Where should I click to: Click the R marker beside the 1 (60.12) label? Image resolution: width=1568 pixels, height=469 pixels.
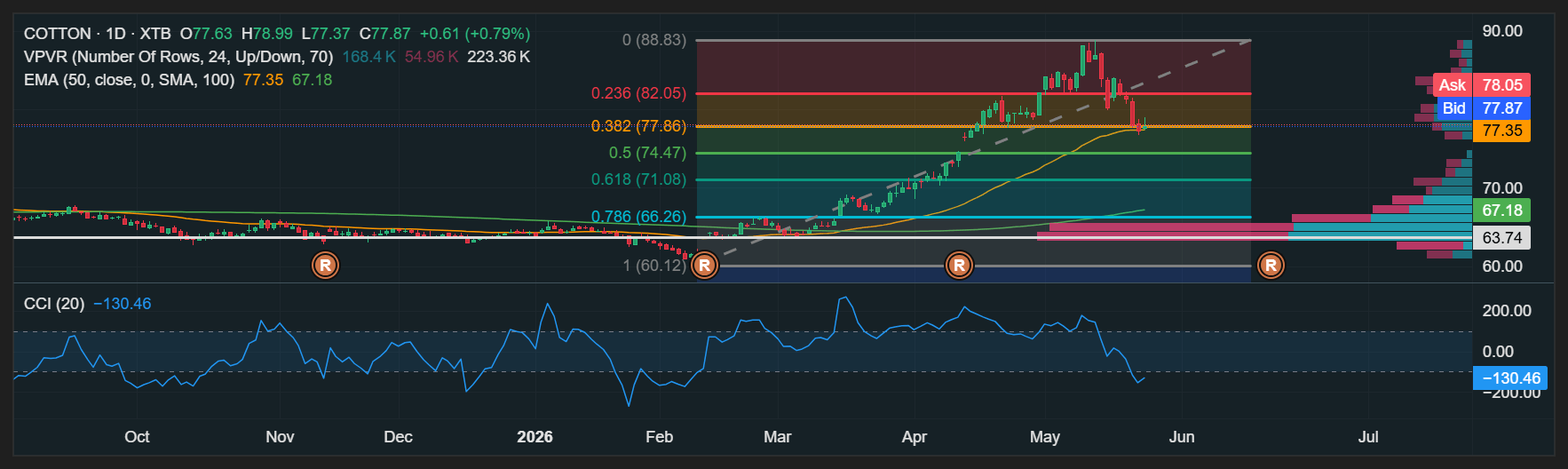point(704,265)
